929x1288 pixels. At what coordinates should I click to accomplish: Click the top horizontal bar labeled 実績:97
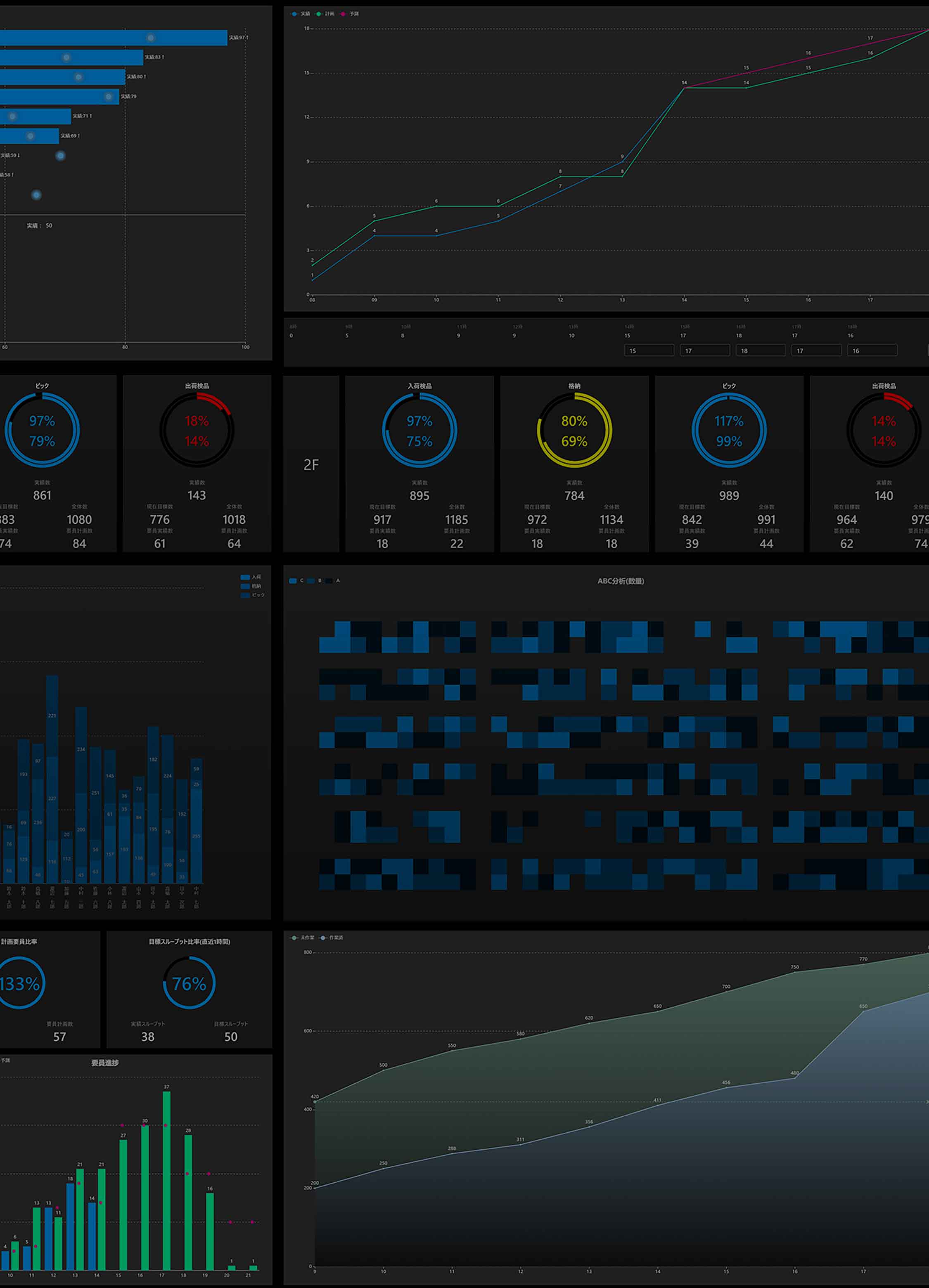114,38
